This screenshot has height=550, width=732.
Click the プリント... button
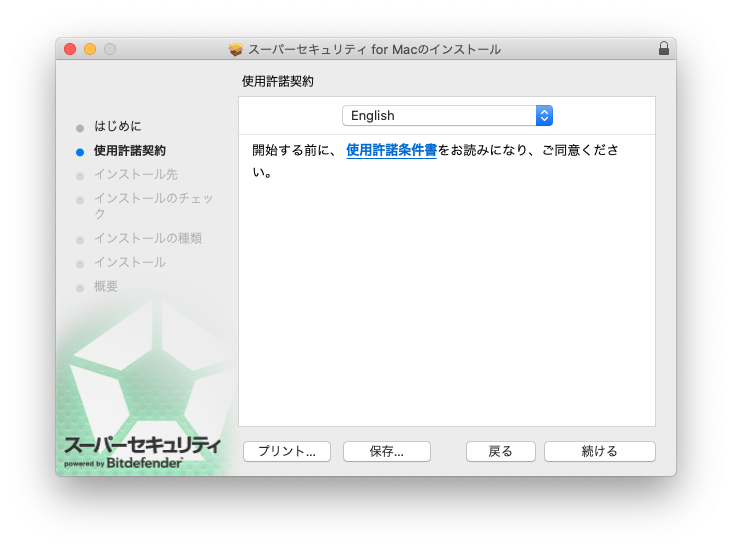[287, 451]
